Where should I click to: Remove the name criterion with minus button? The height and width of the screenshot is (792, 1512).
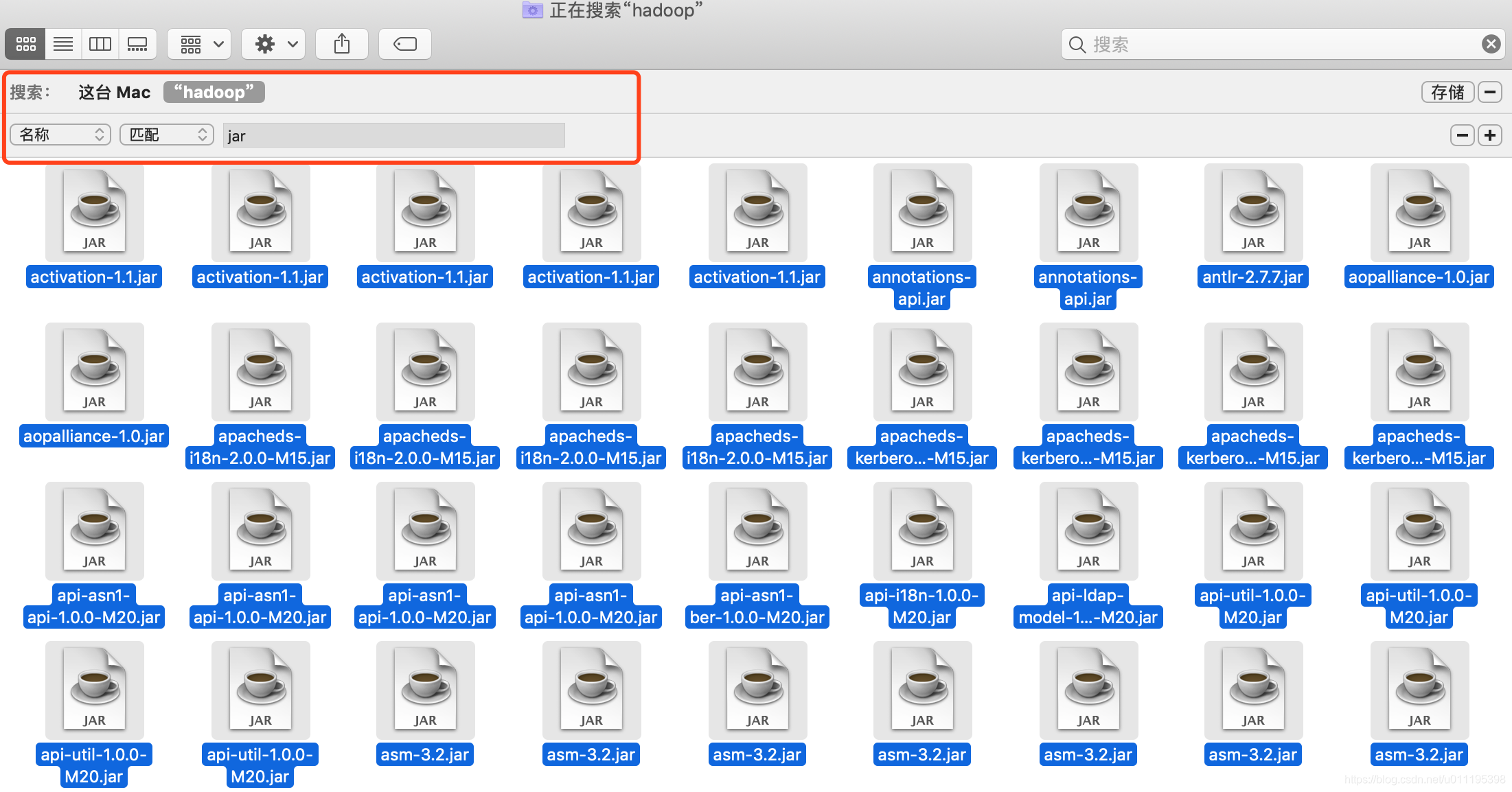coord(1463,135)
